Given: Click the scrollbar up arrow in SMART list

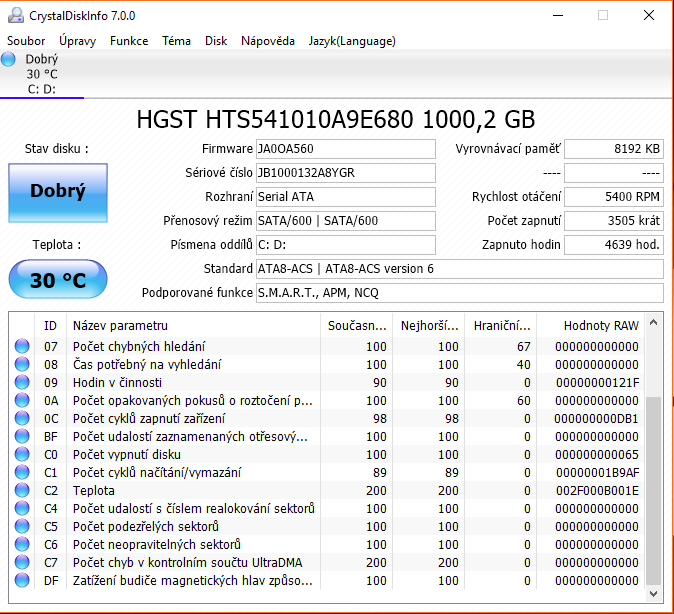Looking at the screenshot, I should click(x=653, y=322).
